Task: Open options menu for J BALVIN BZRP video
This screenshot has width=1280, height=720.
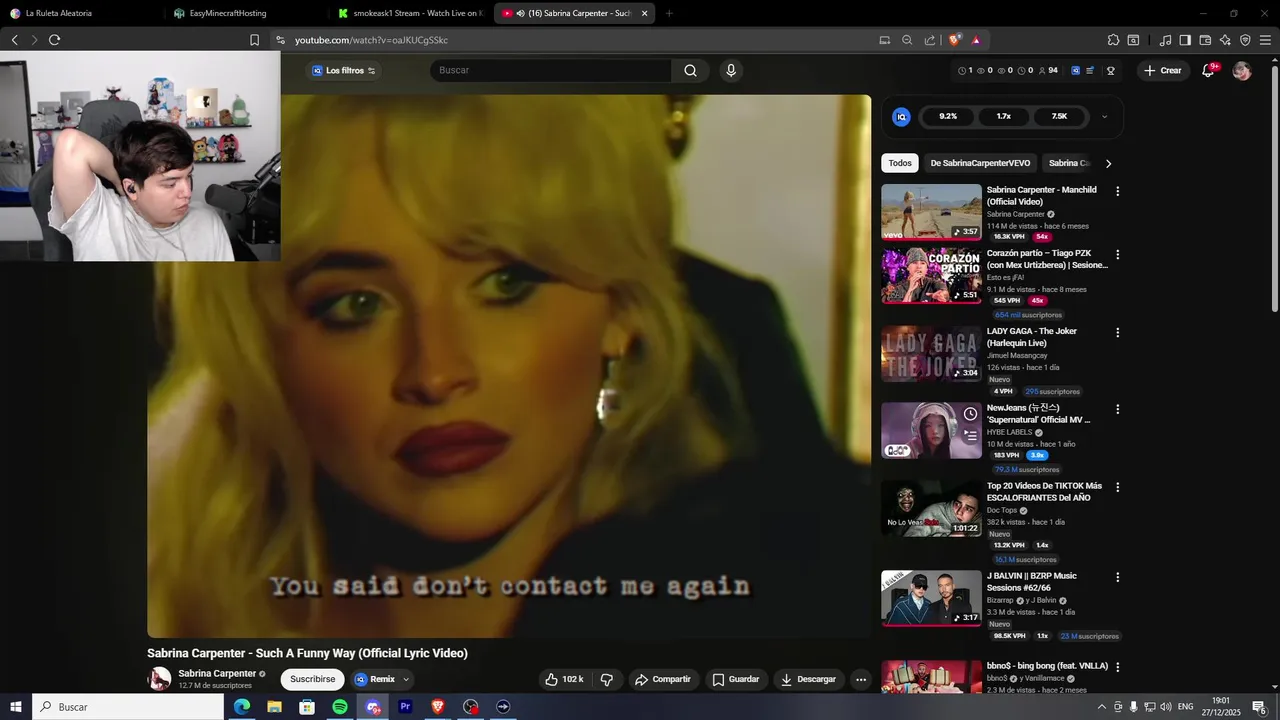Action: click(1117, 577)
